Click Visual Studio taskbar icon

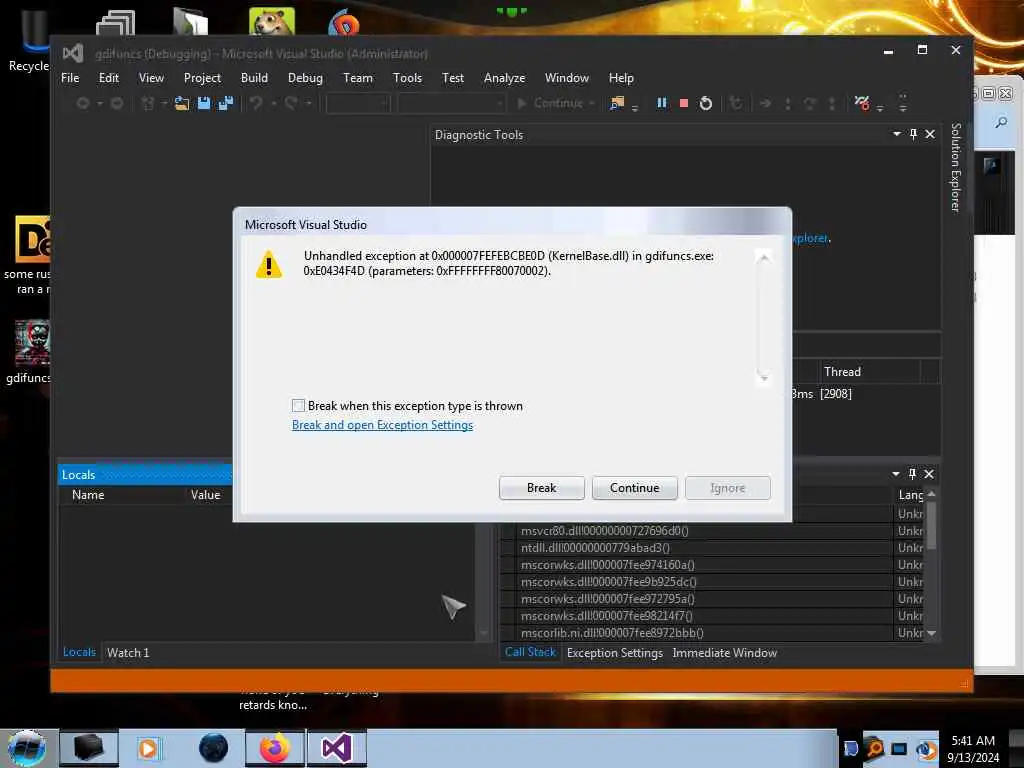(x=337, y=748)
